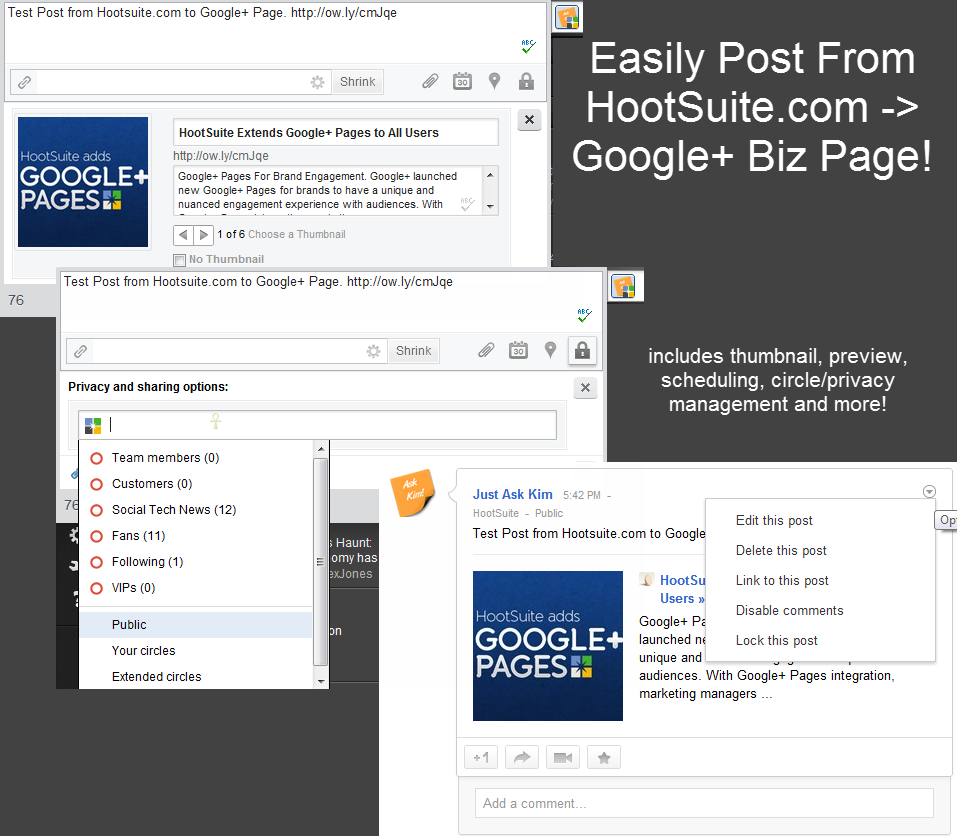957x836 pixels.
Task: Click the Google+ icon in the privacy input
Action: (93, 425)
